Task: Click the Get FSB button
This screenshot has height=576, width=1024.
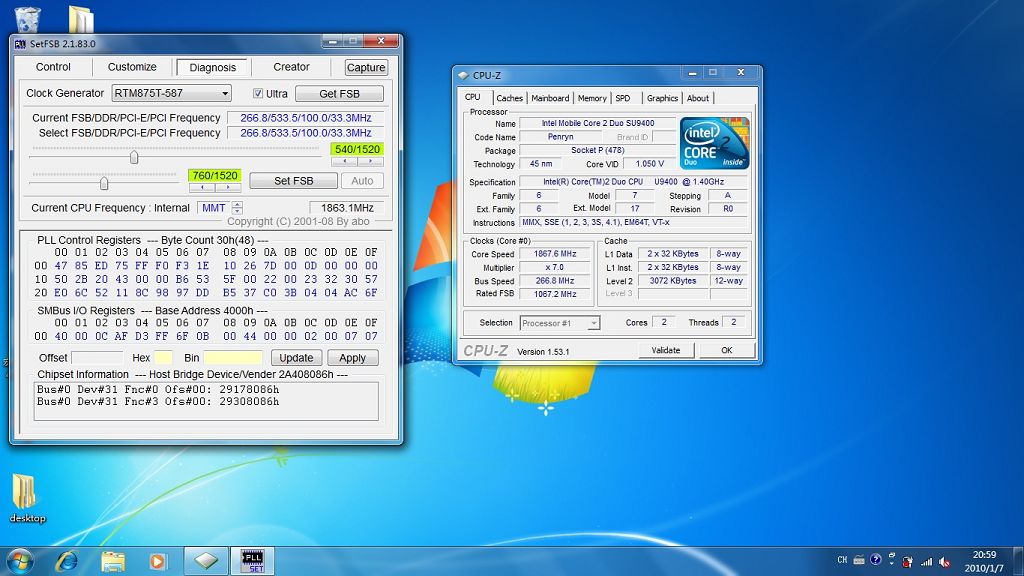Action: [x=340, y=93]
